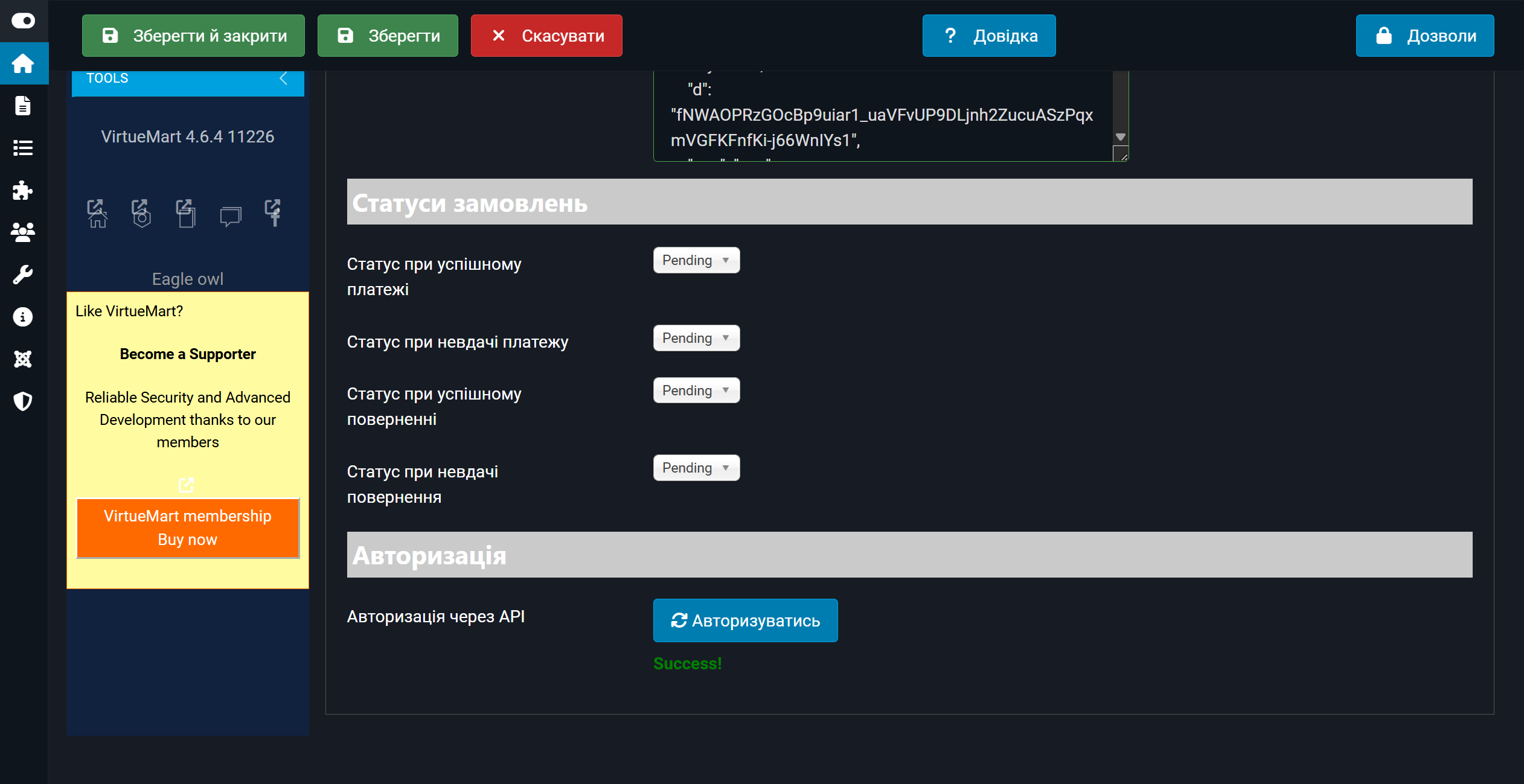
Task: Open the Content document icon
Action: [23, 106]
